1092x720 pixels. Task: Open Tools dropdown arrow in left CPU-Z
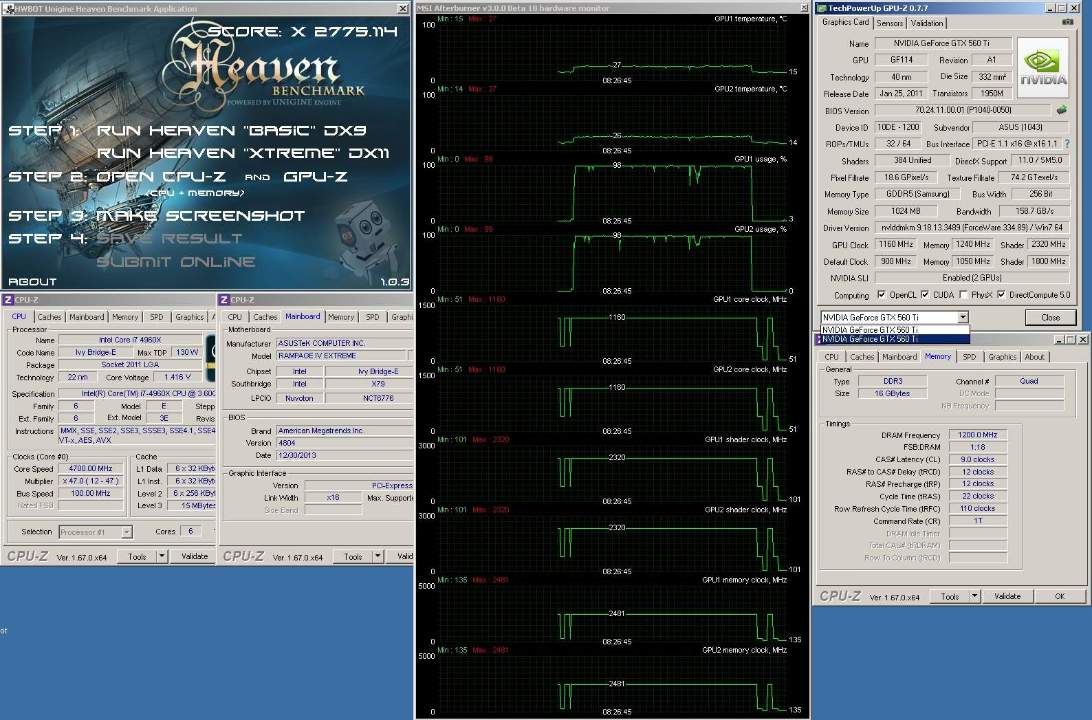click(162, 556)
